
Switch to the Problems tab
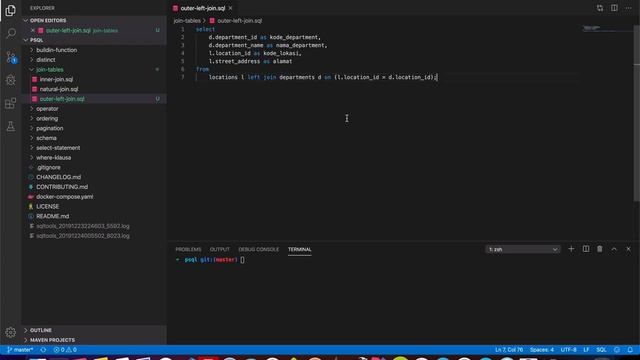188,249
